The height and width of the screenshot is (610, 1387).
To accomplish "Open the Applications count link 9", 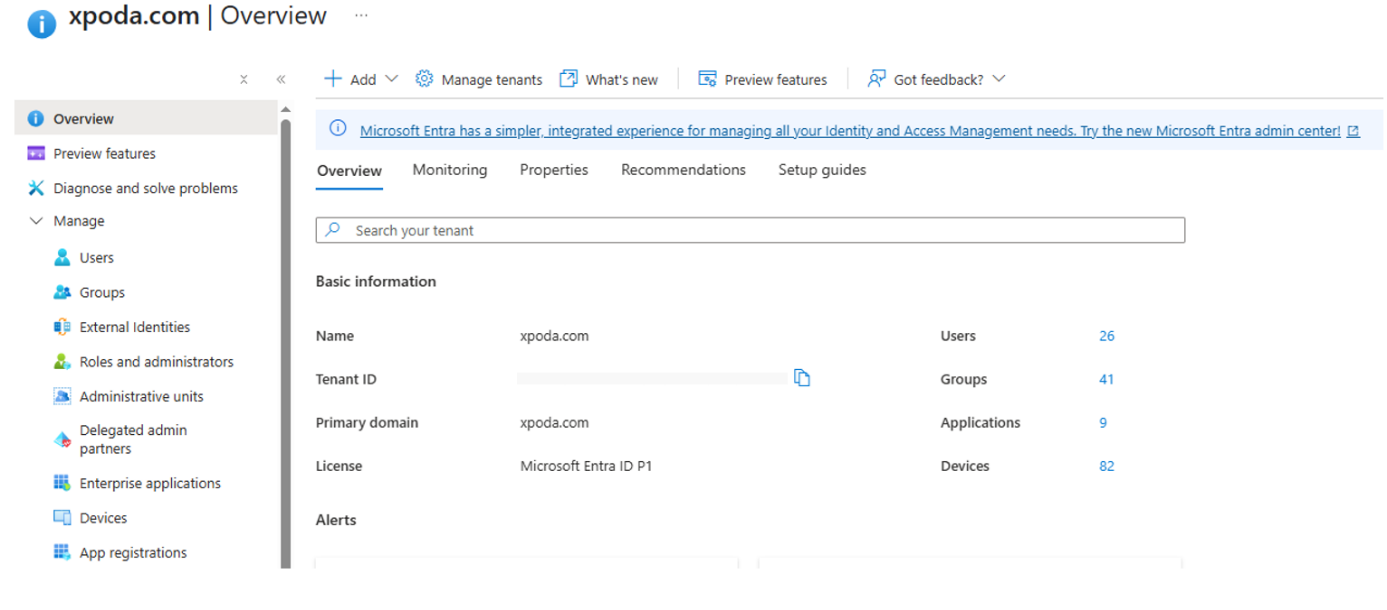I will pyautogui.click(x=1103, y=422).
